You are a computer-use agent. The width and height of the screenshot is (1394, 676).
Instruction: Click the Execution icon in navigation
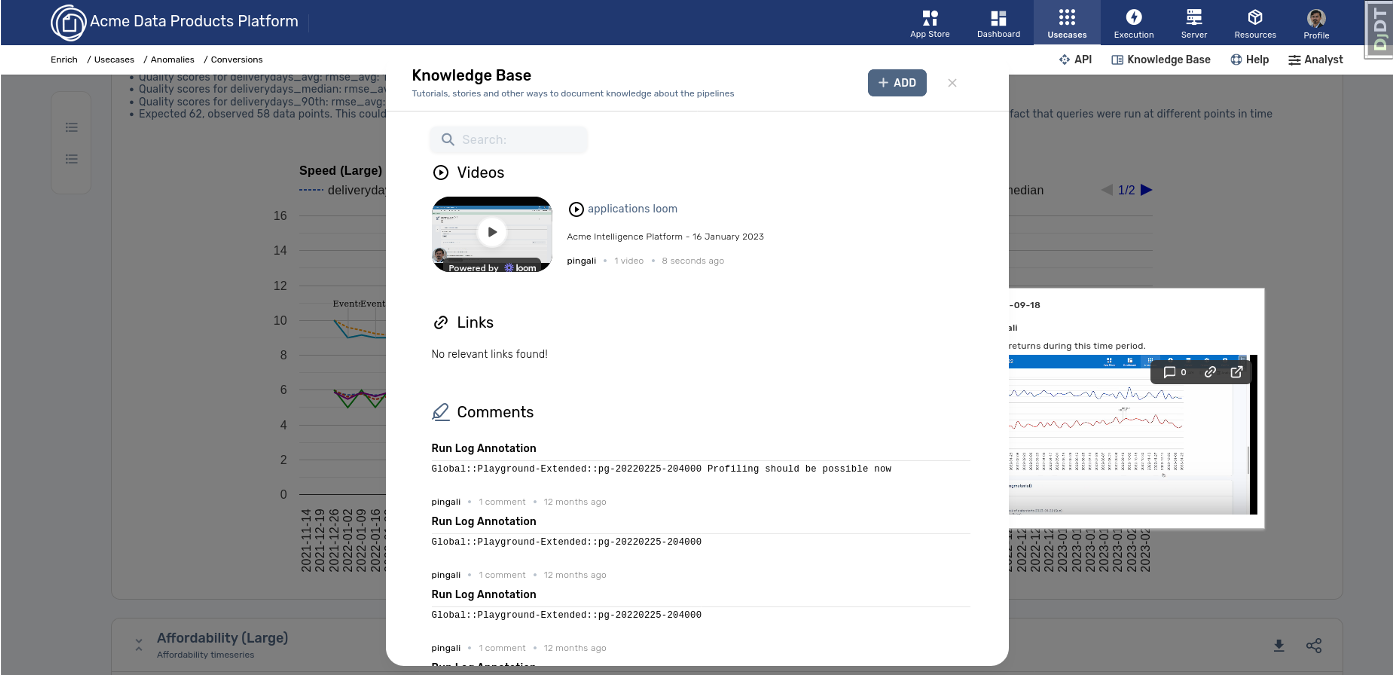pyautogui.click(x=1133, y=22)
